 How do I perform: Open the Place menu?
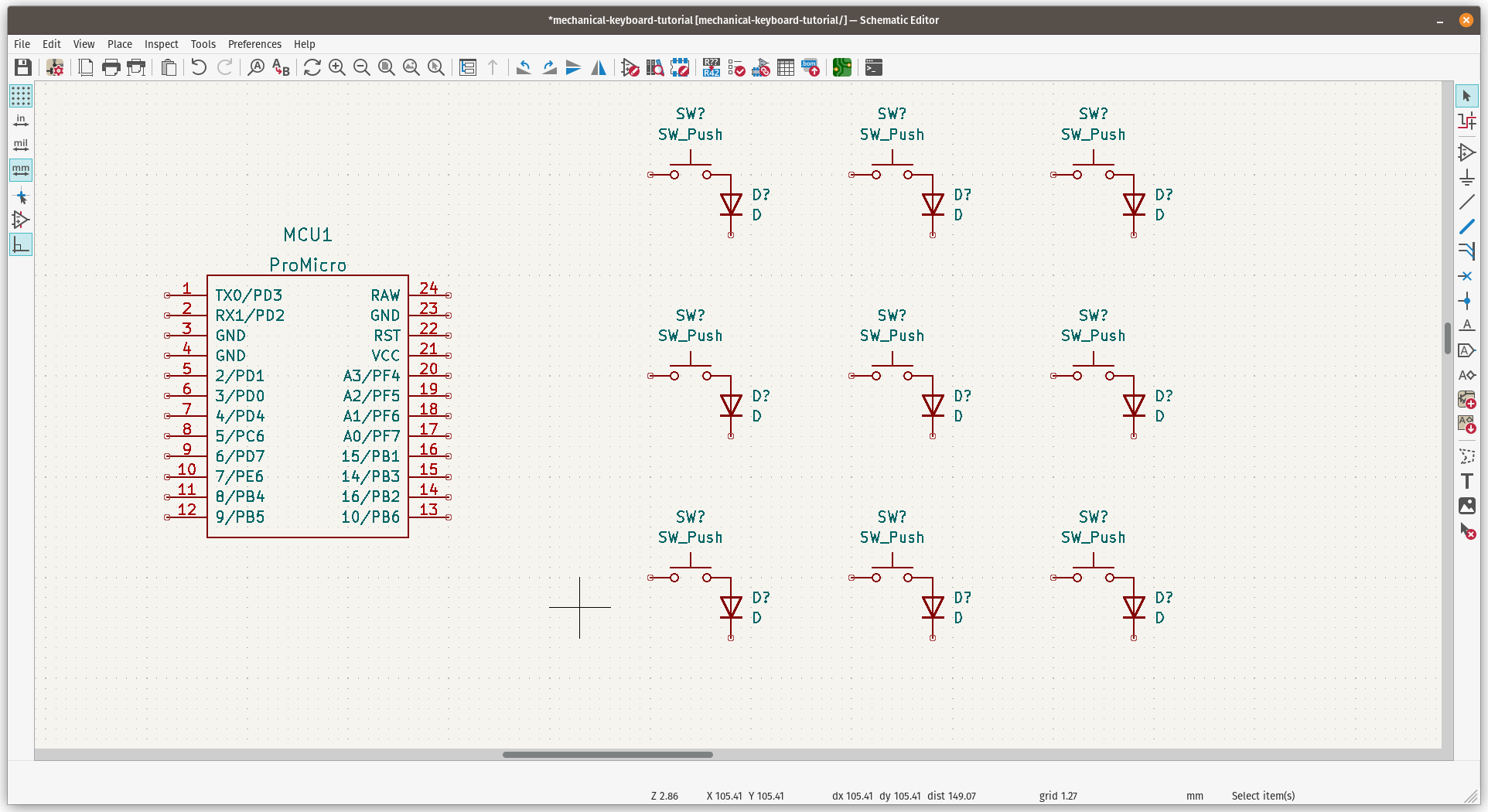pyautogui.click(x=120, y=44)
